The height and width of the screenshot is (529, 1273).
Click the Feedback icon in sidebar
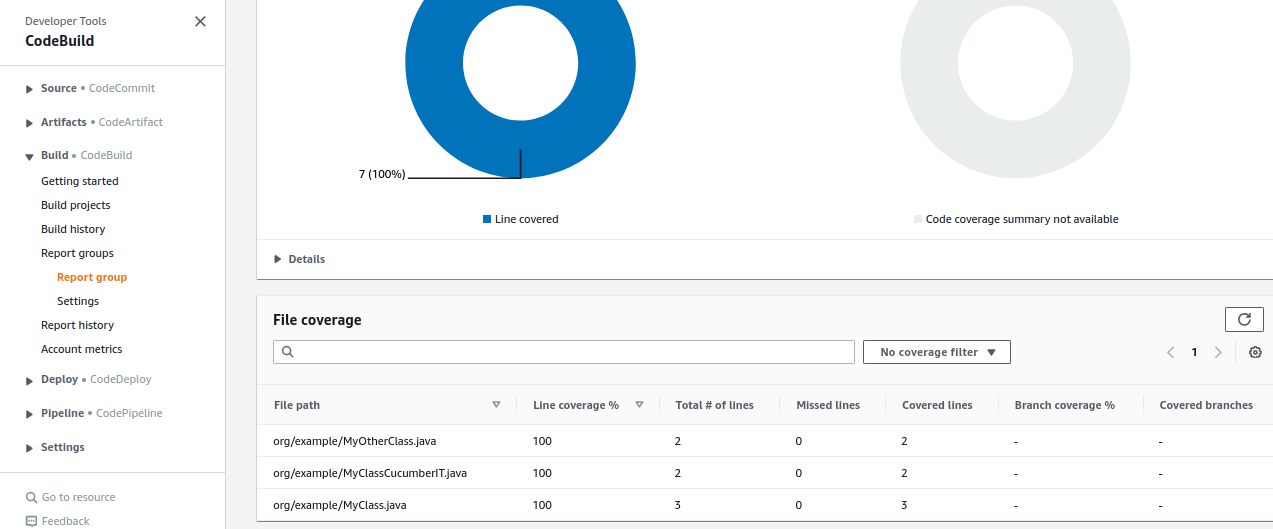pyautogui.click(x=31, y=521)
